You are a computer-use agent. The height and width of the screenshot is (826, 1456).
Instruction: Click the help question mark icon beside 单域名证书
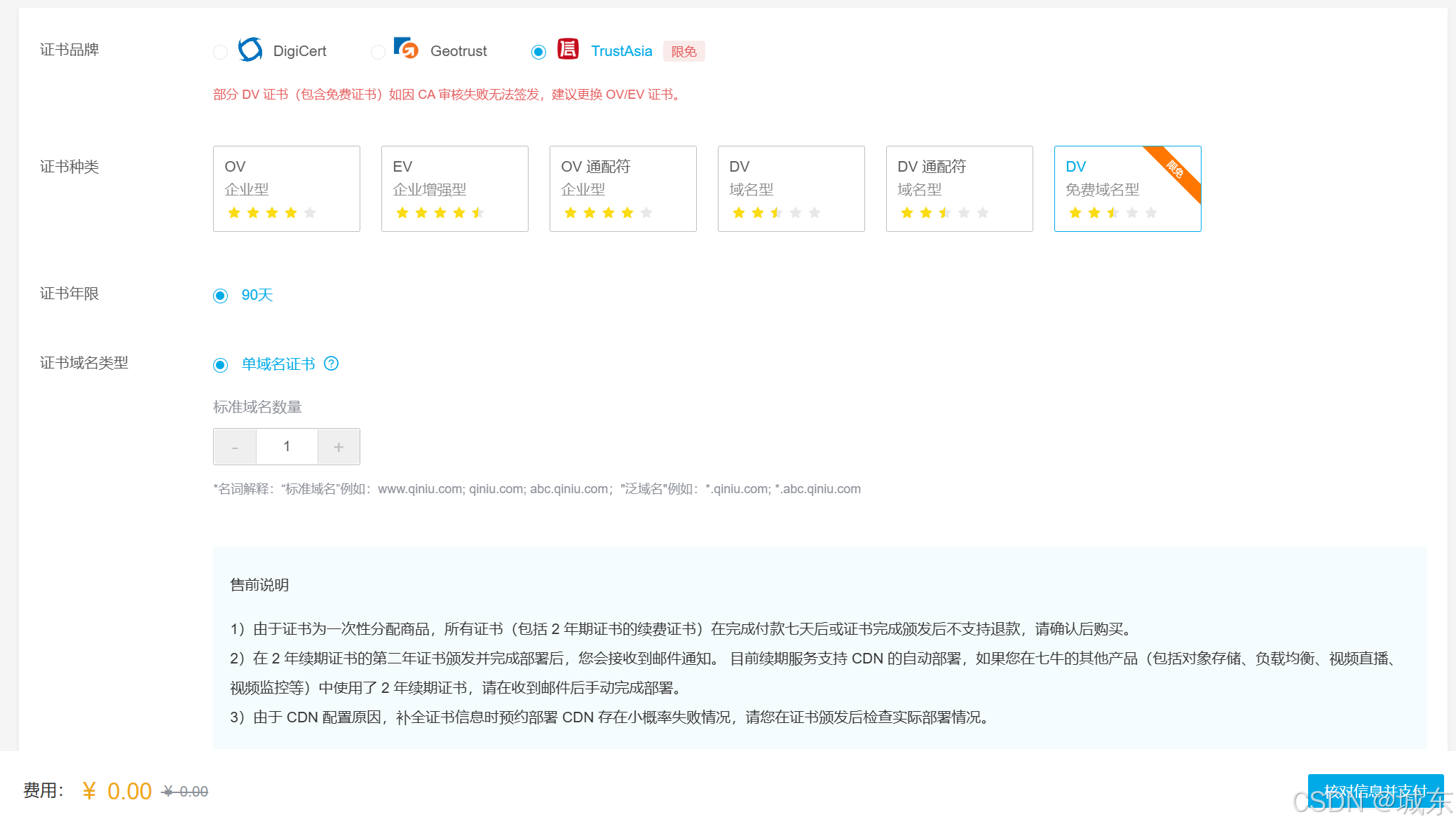332,364
